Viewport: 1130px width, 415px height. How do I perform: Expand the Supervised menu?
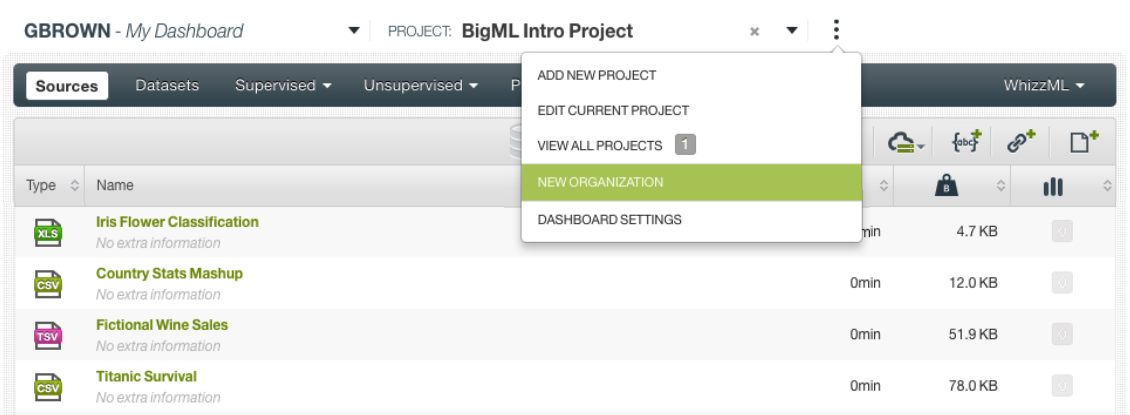[283, 85]
